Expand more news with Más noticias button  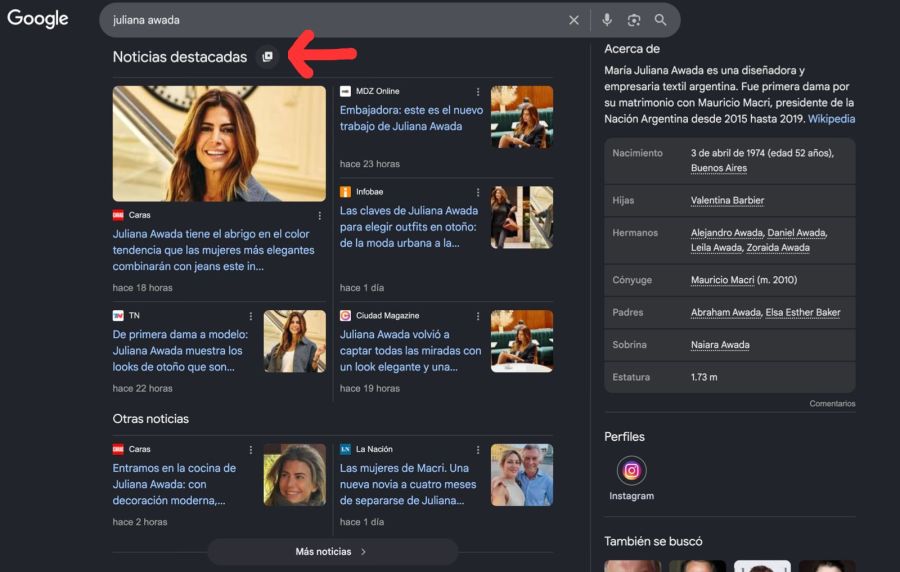[333, 551]
